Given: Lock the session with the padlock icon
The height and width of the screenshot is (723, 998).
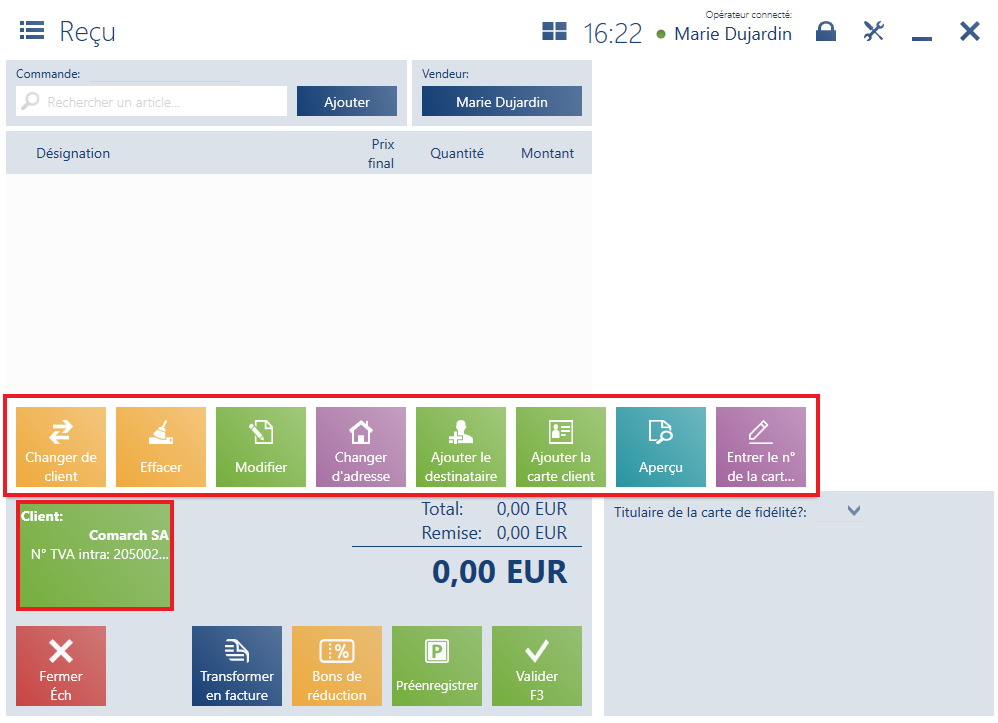Looking at the screenshot, I should coord(826,31).
